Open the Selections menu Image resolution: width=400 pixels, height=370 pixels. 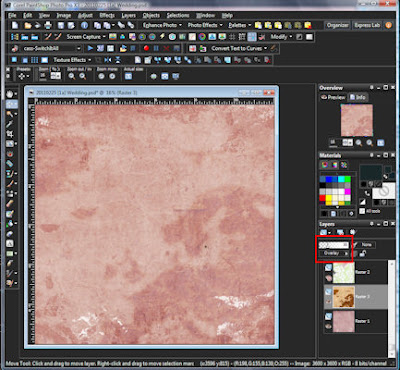pyautogui.click(x=178, y=15)
